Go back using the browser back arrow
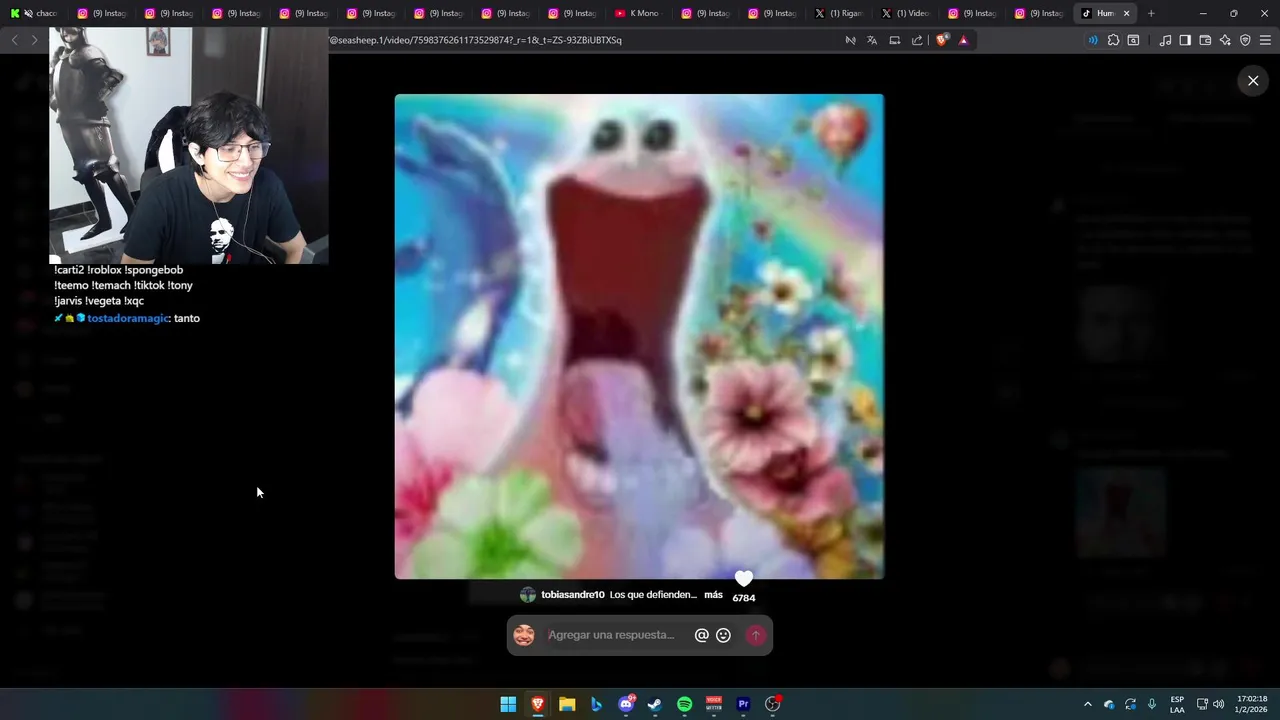 14,40
